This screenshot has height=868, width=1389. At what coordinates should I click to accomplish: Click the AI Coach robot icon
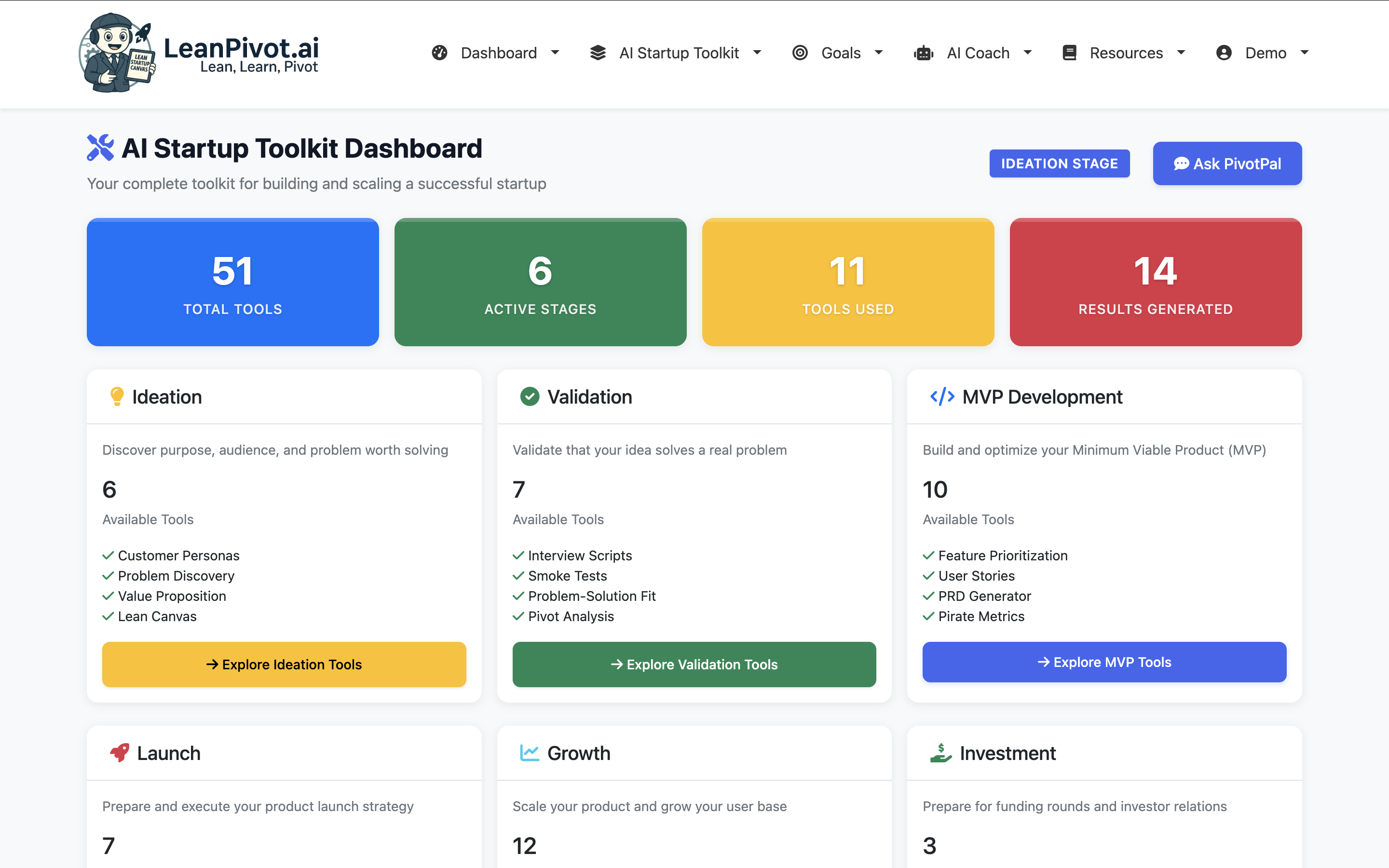click(x=924, y=53)
